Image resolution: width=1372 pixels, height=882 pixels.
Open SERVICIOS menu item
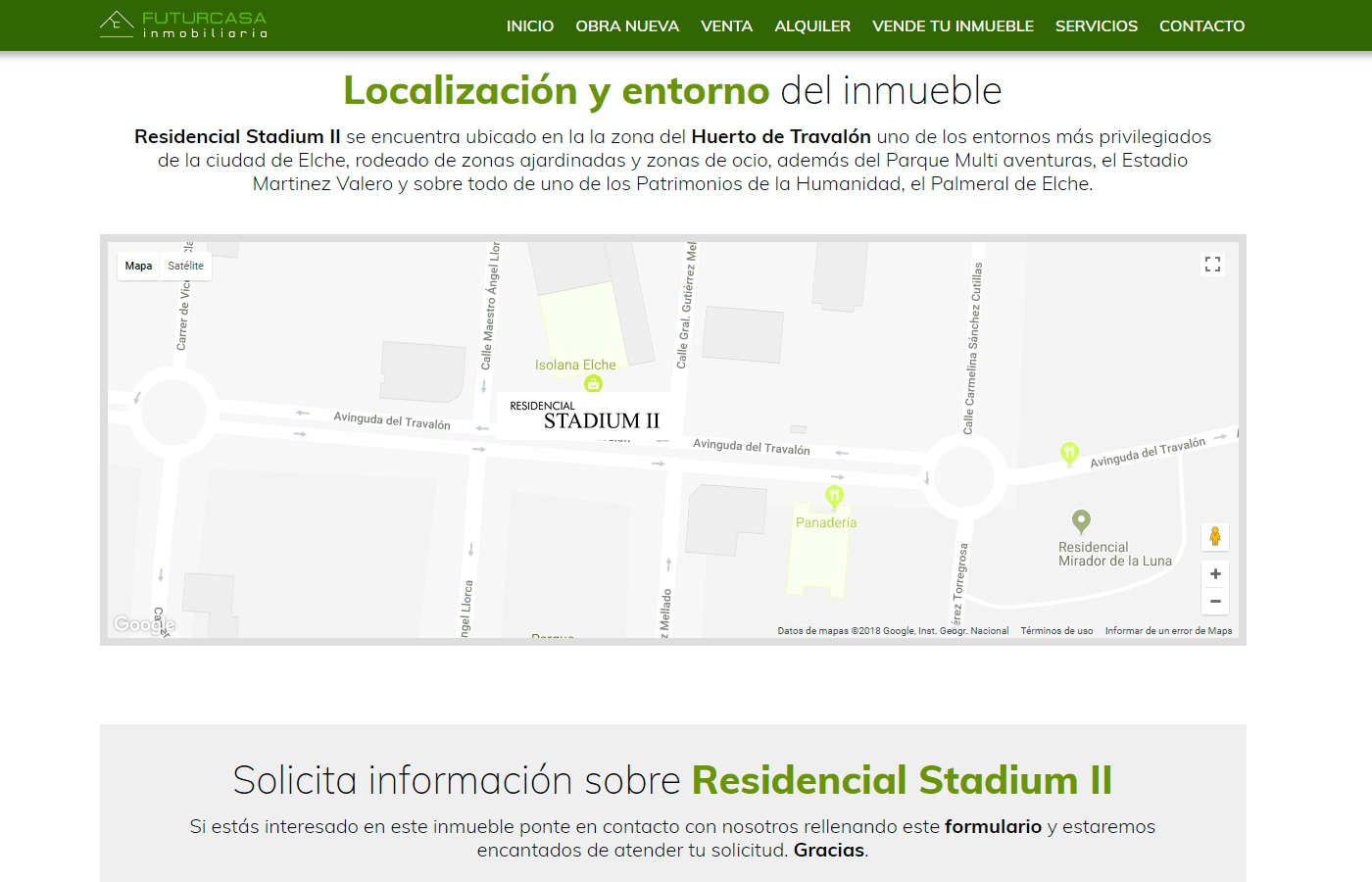click(x=1097, y=26)
